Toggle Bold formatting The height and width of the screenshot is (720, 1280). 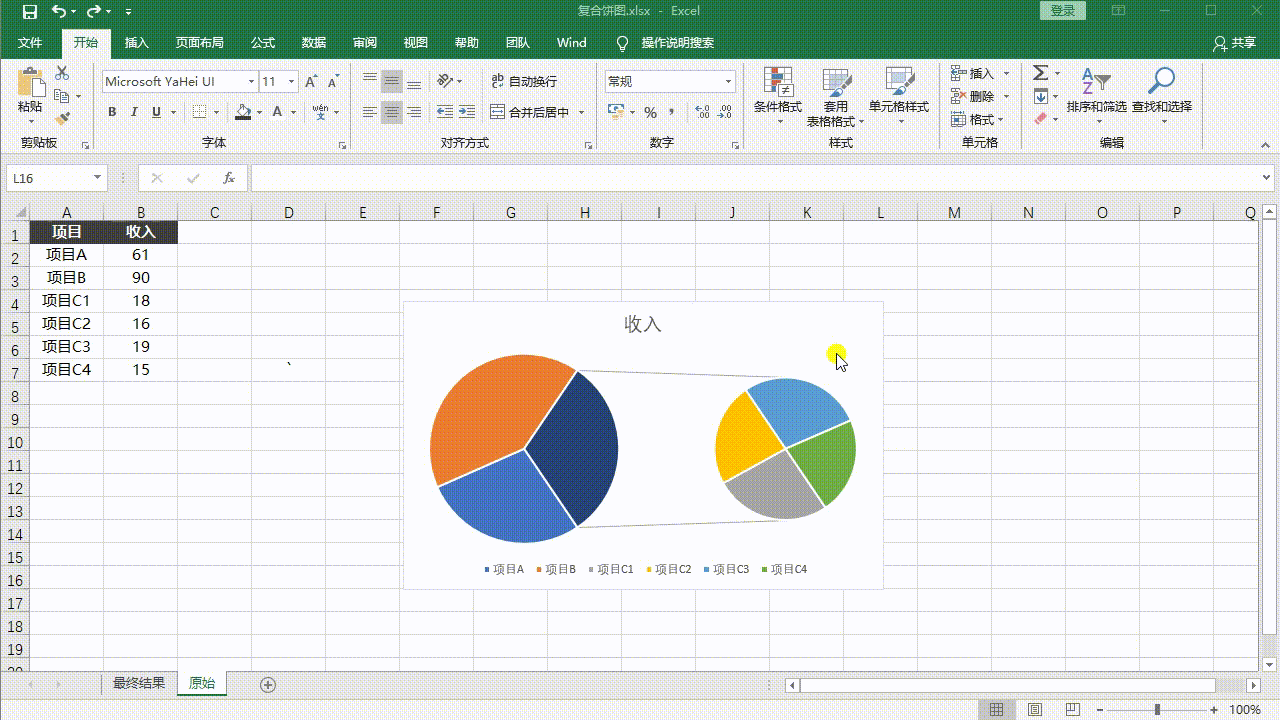112,112
